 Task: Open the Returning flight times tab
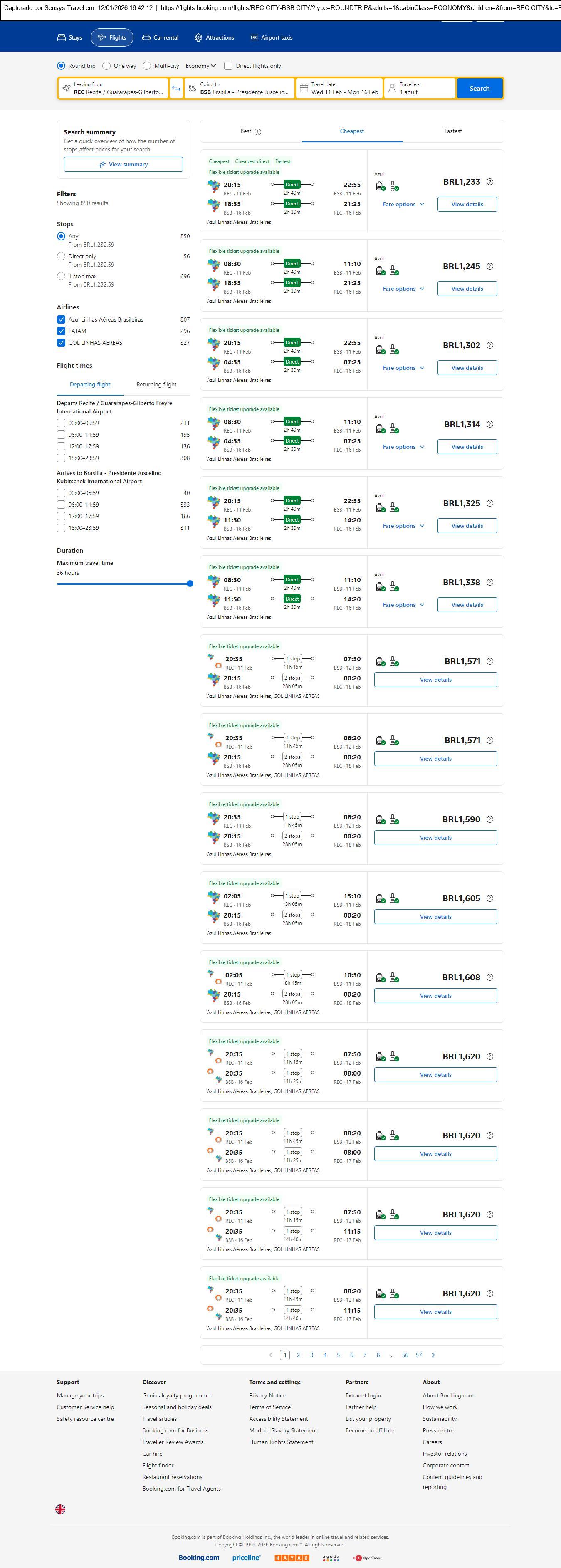(x=156, y=385)
